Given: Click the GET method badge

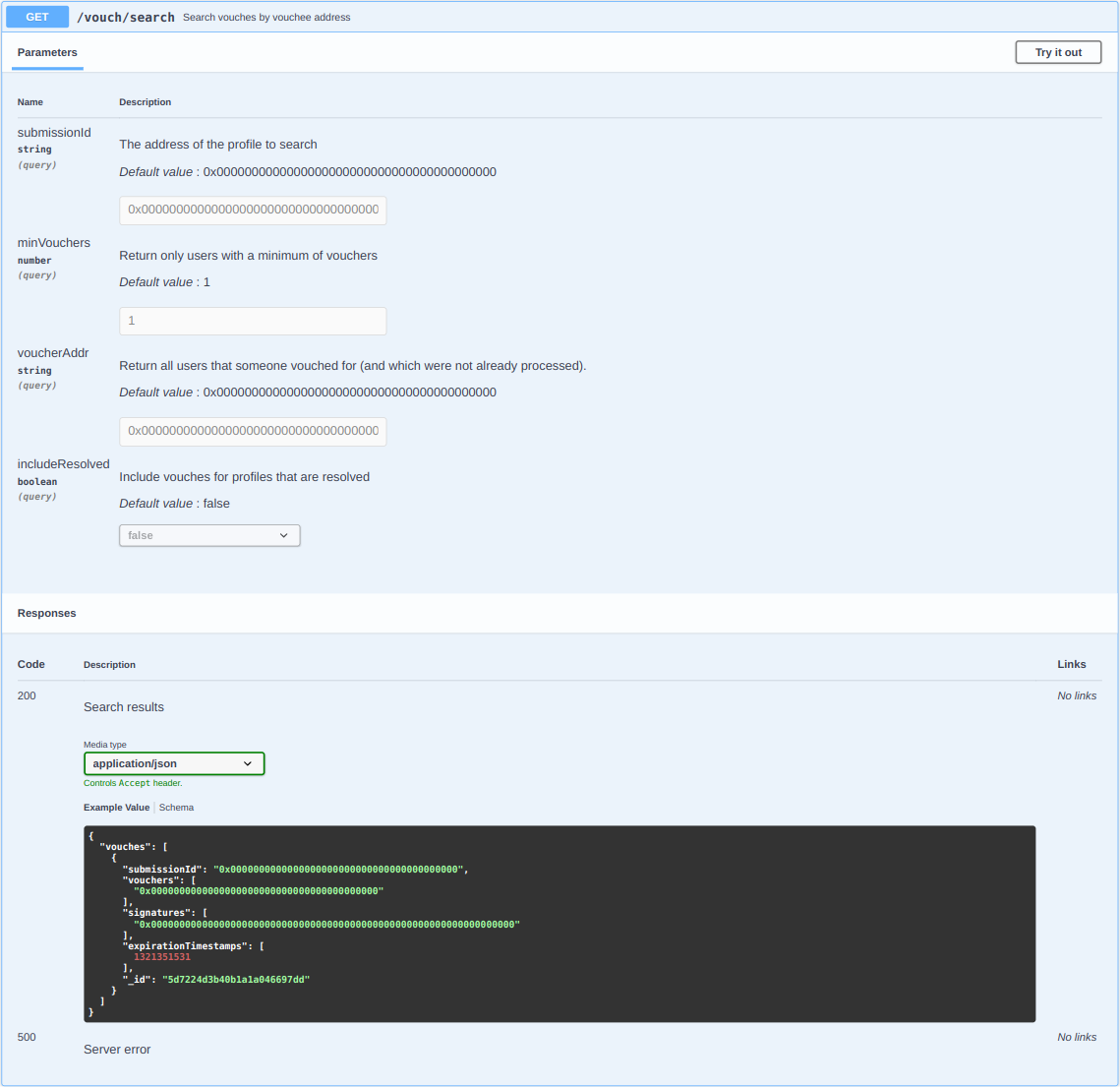Looking at the screenshot, I should [37, 17].
